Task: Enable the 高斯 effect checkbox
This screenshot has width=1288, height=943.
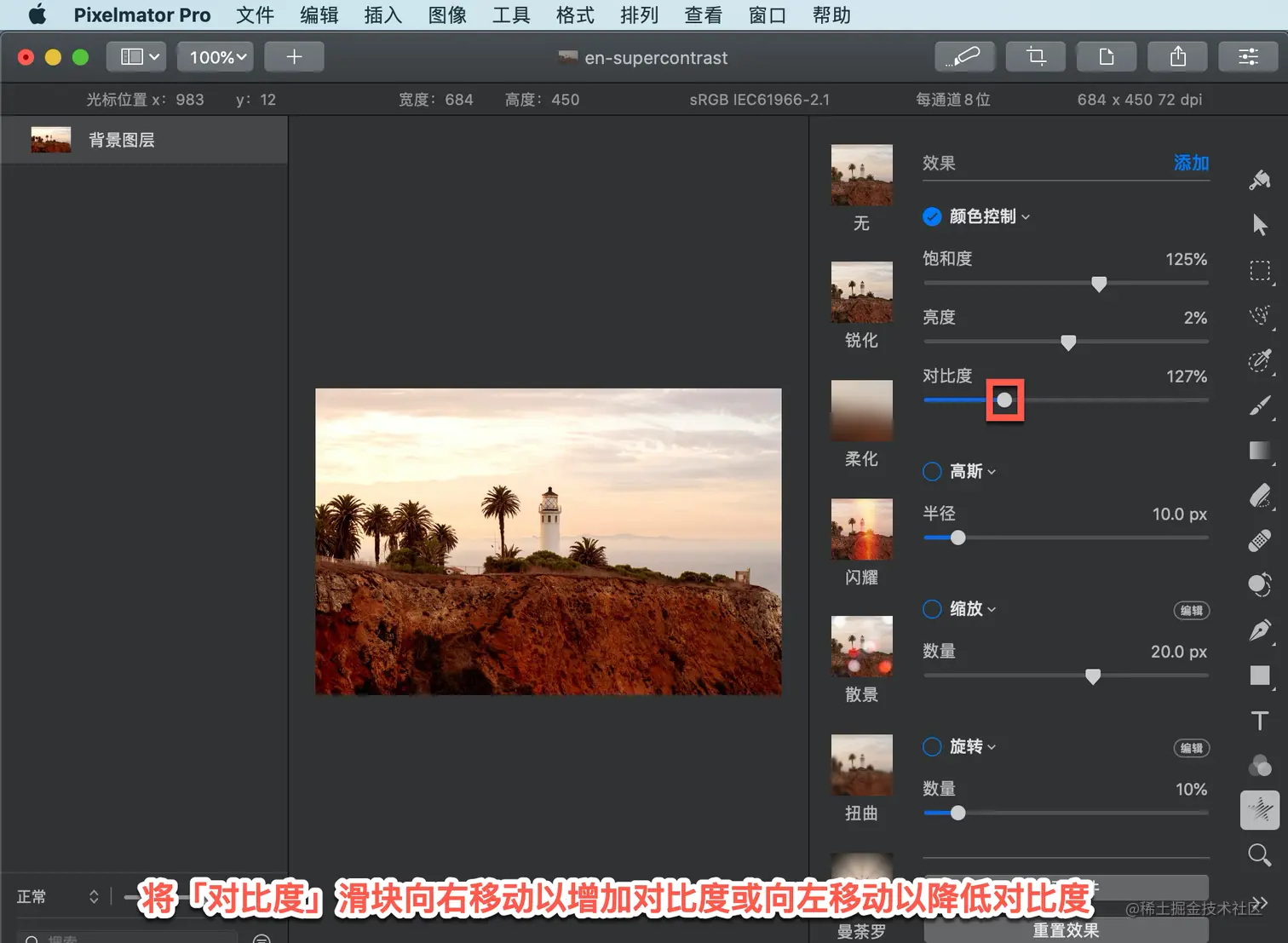Action: [x=932, y=471]
